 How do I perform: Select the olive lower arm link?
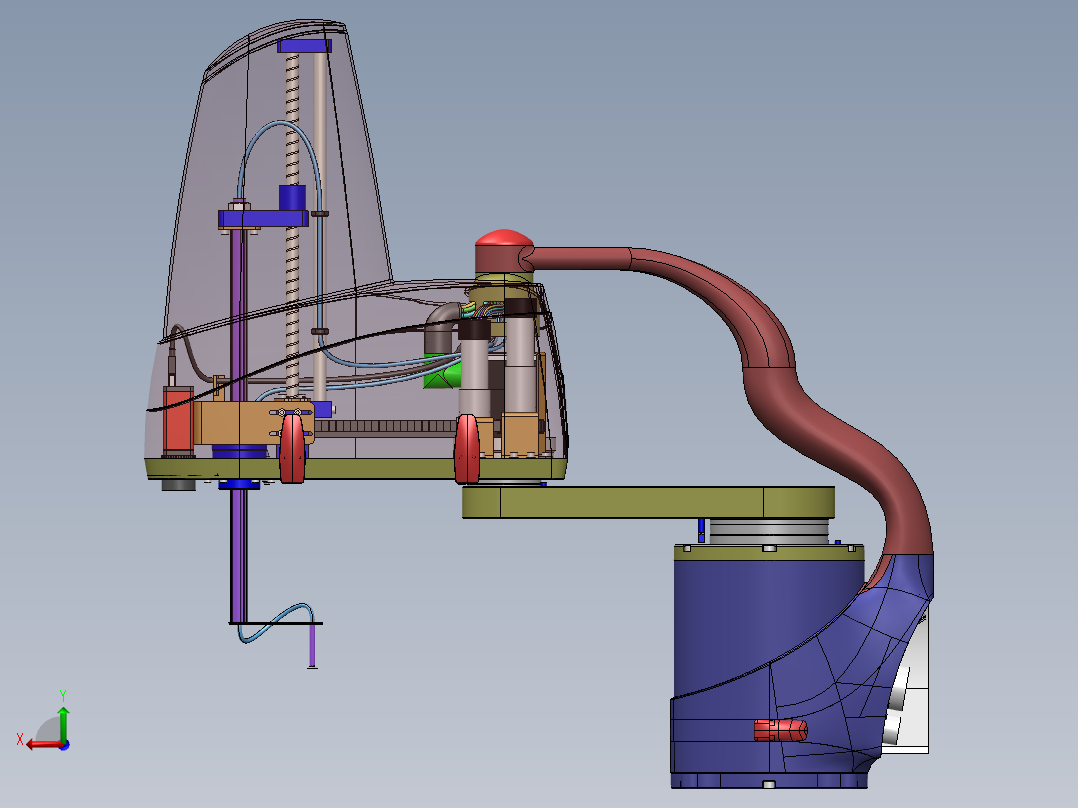click(x=648, y=502)
